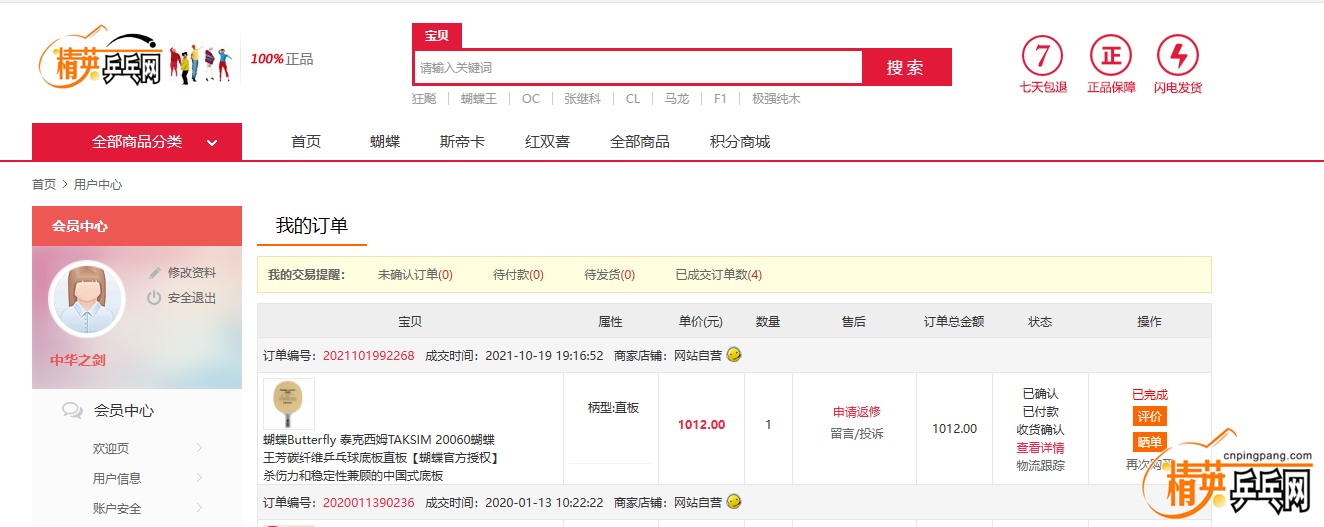Click the 蝴蝶王 hot keyword
This screenshot has width=1324, height=527.
(x=478, y=99)
